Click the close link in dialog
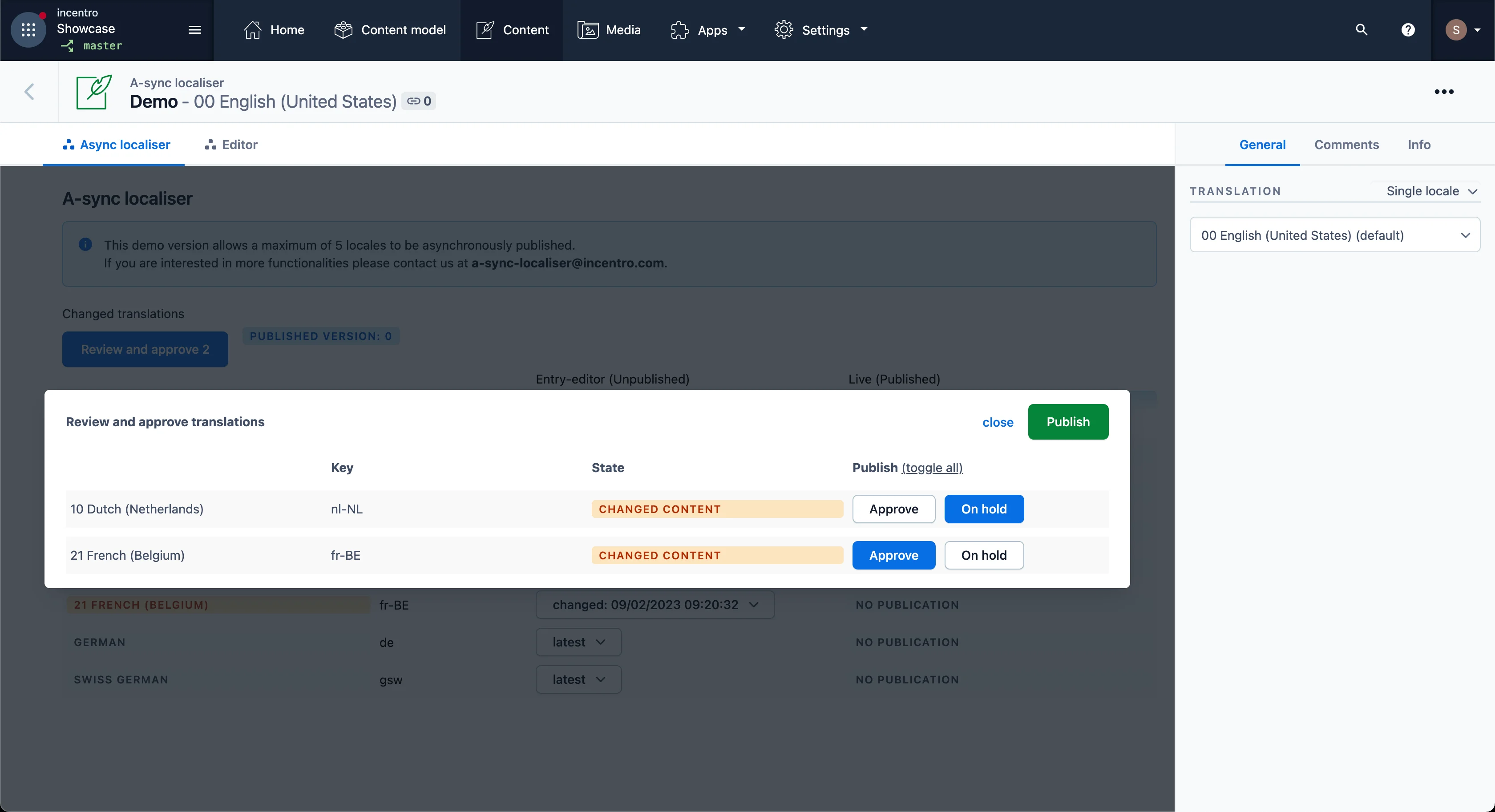This screenshot has height=812, width=1495. pyautogui.click(x=997, y=423)
